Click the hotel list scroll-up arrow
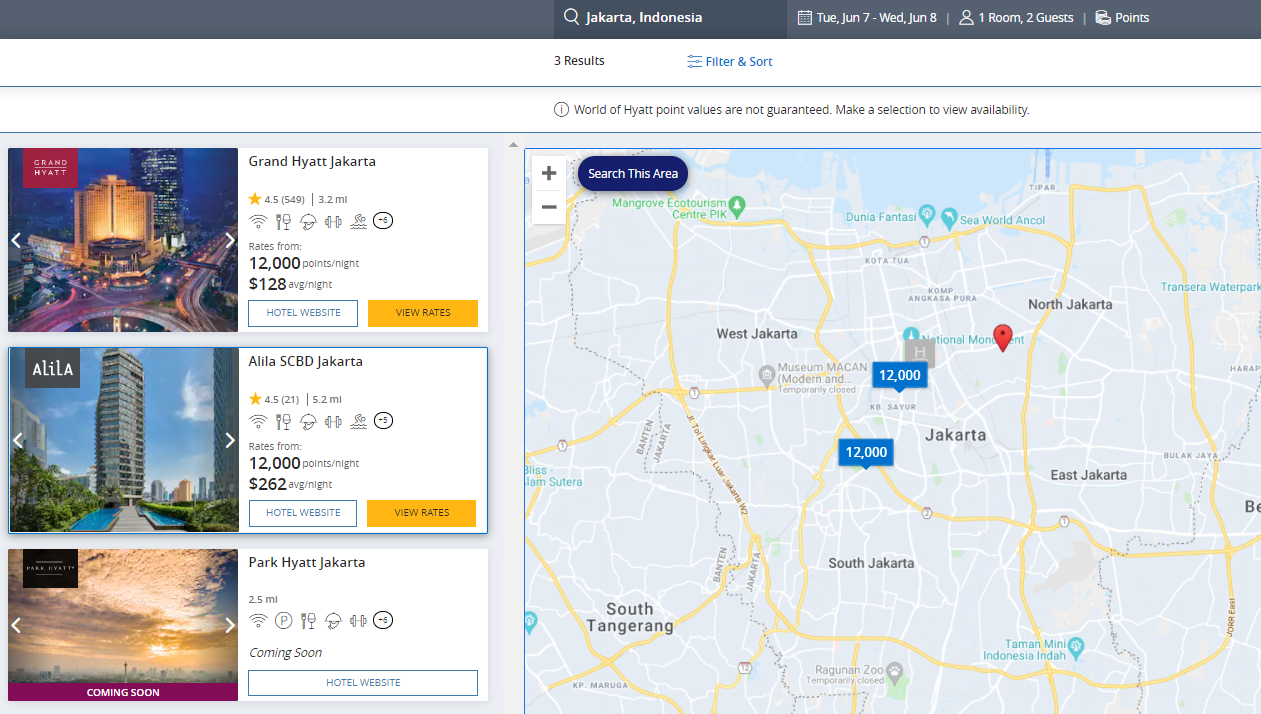Screen dimensions: 1261x714 click(514, 144)
